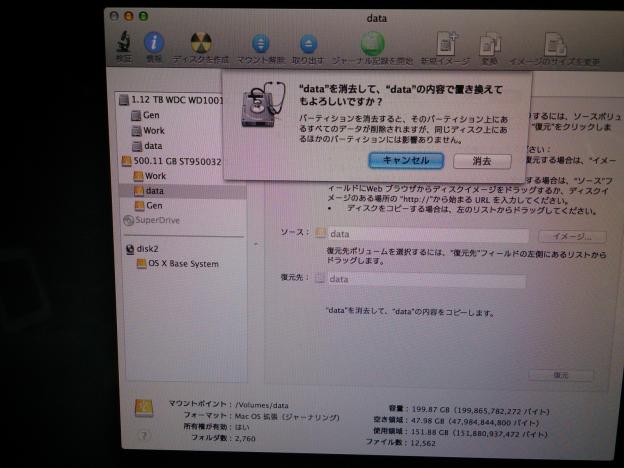The width and height of the screenshot is (624, 468).
Task: Click the 消去 button in the dialog
Action: point(482,161)
